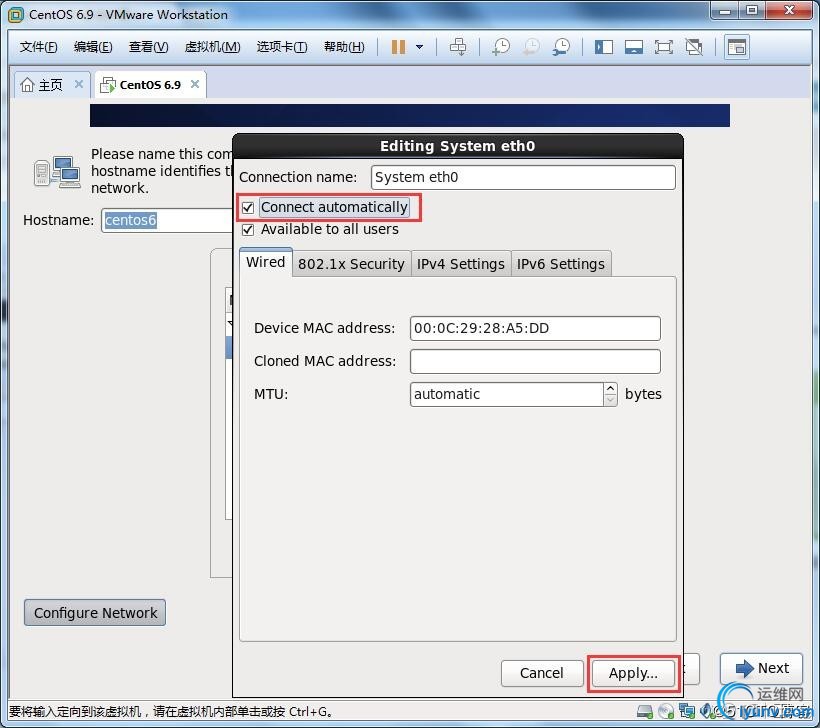This screenshot has width=820, height=728.
Task: Open the power options dropdown arrow
Action: 419,47
